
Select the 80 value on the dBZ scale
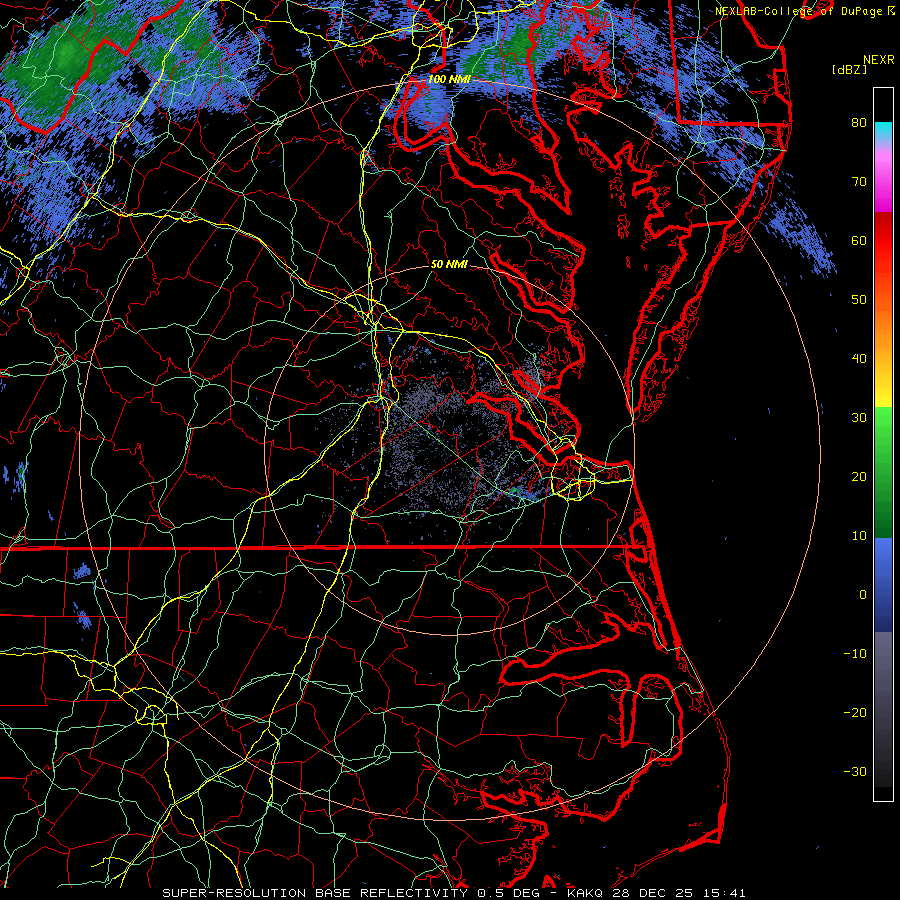pyautogui.click(x=859, y=123)
